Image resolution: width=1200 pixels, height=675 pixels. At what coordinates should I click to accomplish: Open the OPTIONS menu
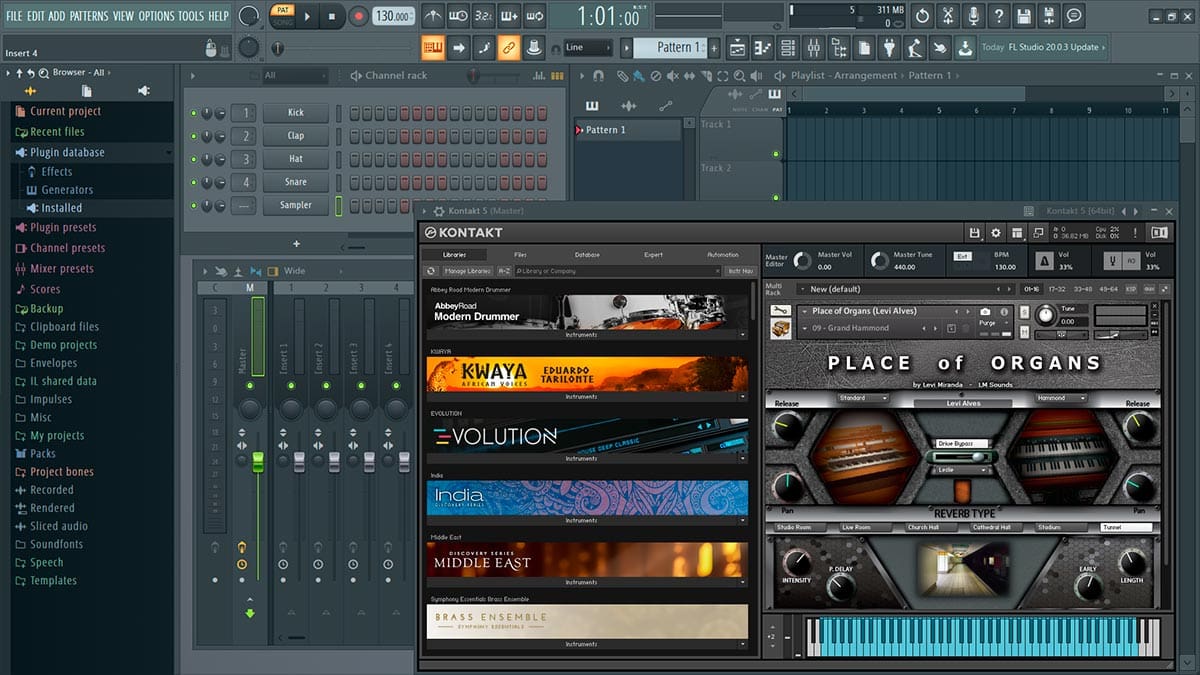[x=156, y=16]
